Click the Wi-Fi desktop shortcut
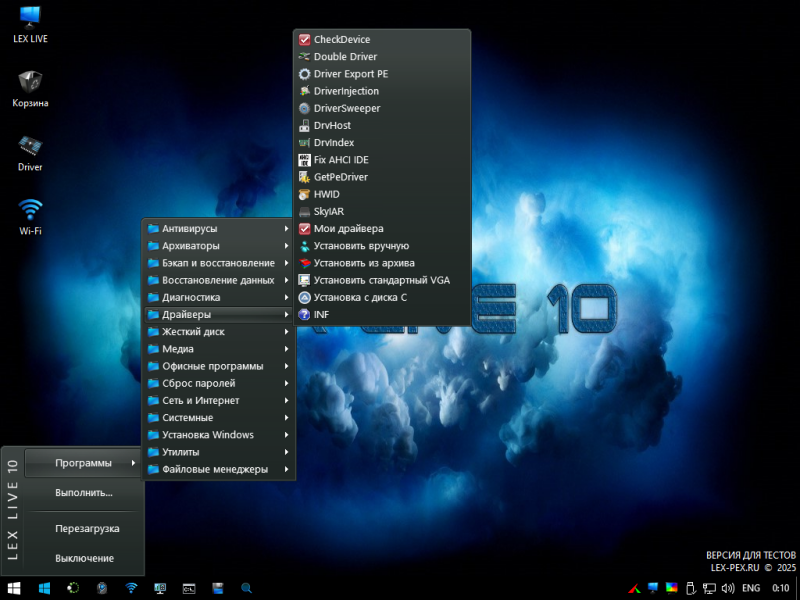Image resolution: width=800 pixels, height=600 pixels. 30,214
